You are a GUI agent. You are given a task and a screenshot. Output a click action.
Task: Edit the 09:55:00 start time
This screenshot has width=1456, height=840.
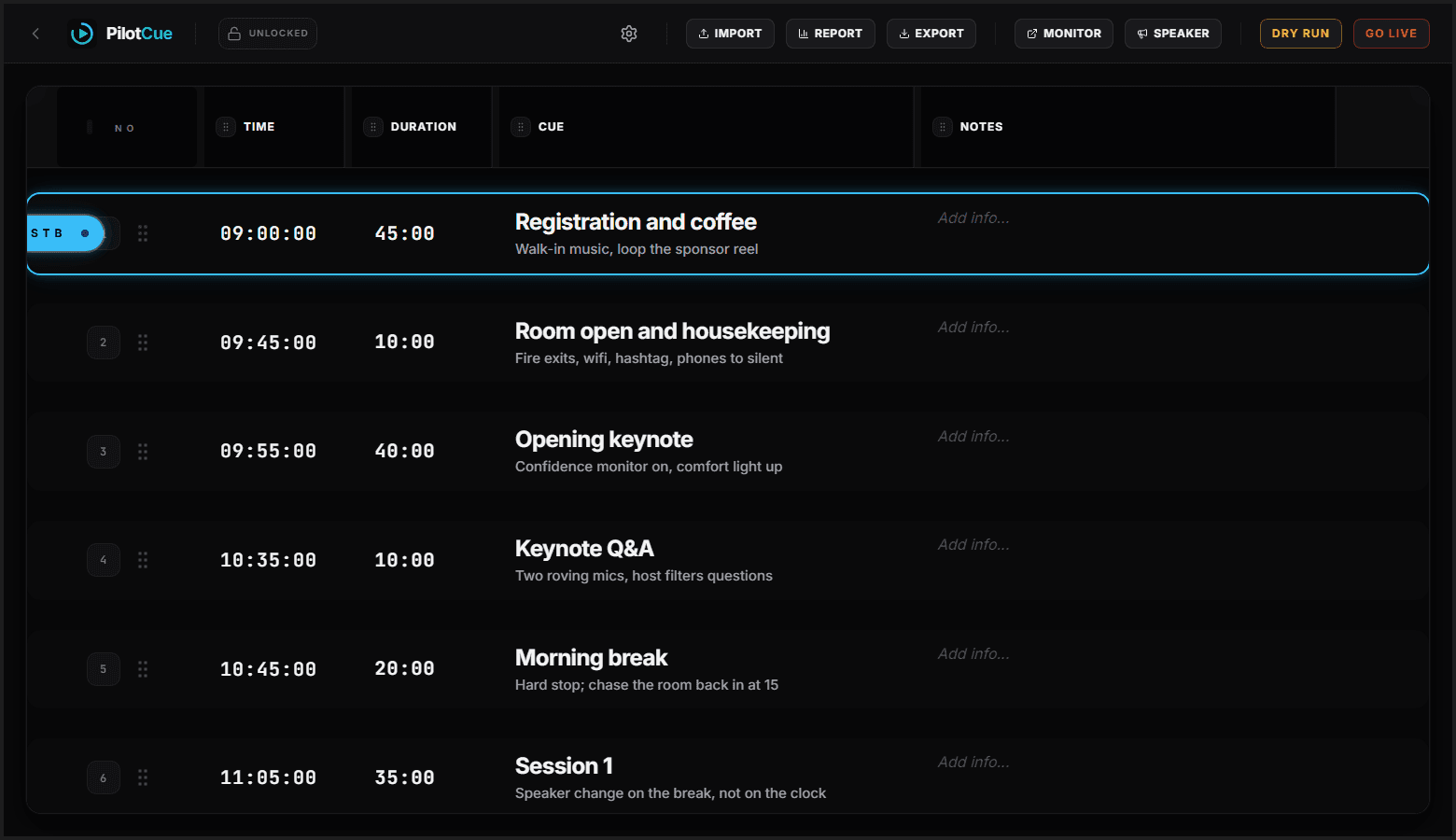(269, 452)
